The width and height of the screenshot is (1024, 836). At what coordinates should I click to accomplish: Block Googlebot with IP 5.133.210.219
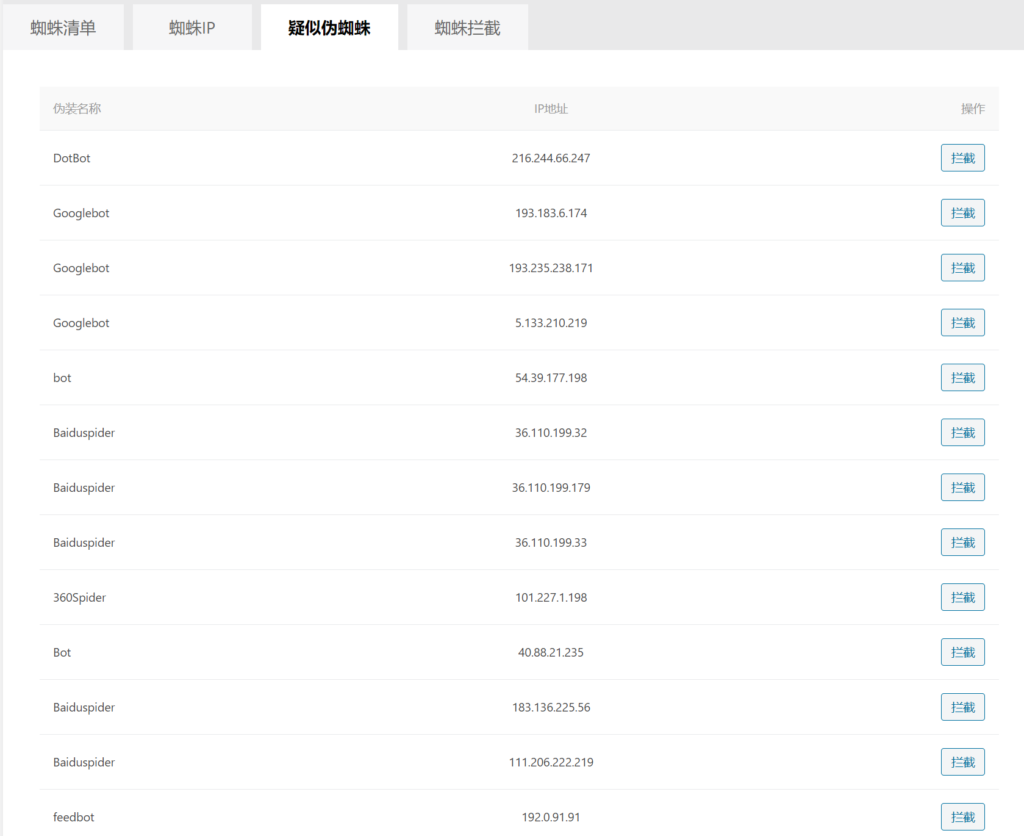[962, 323]
